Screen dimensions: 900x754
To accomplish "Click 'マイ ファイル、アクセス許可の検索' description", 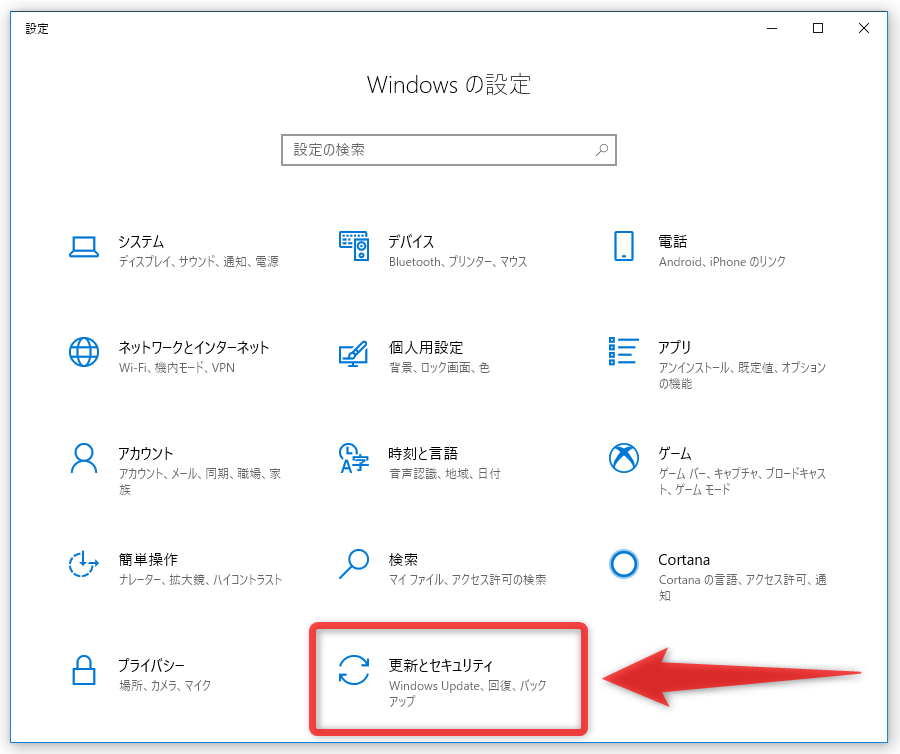I will pyautogui.click(x=467, y=580).
